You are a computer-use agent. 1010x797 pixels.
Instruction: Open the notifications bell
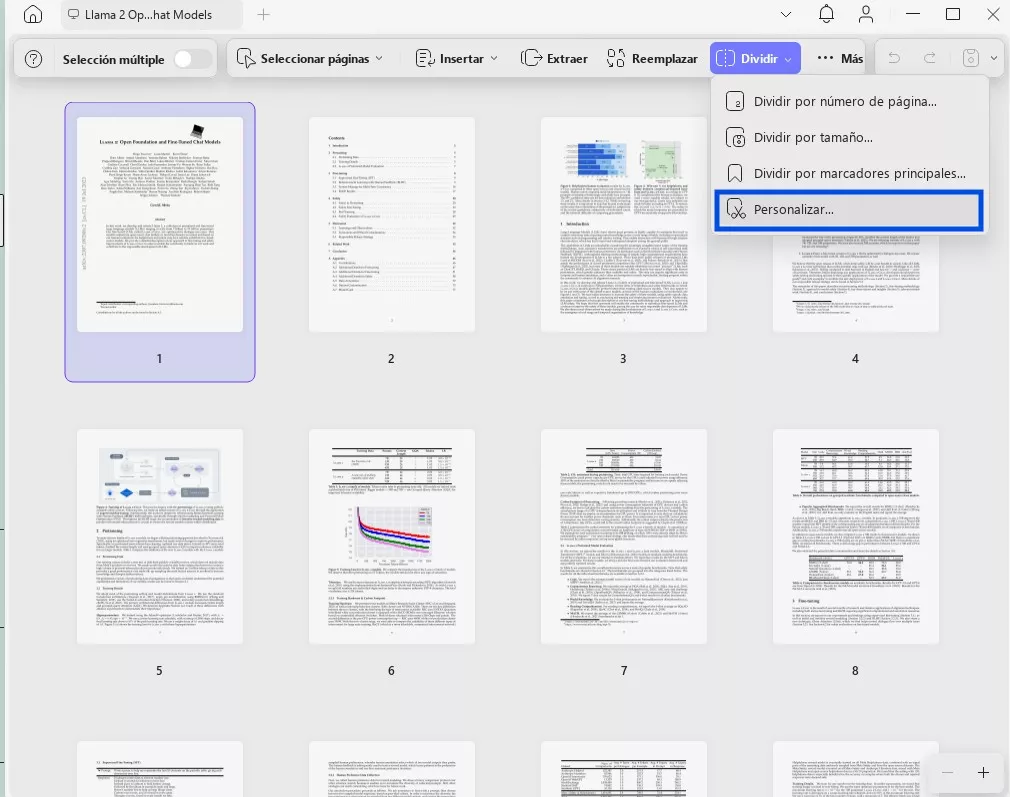826,14
